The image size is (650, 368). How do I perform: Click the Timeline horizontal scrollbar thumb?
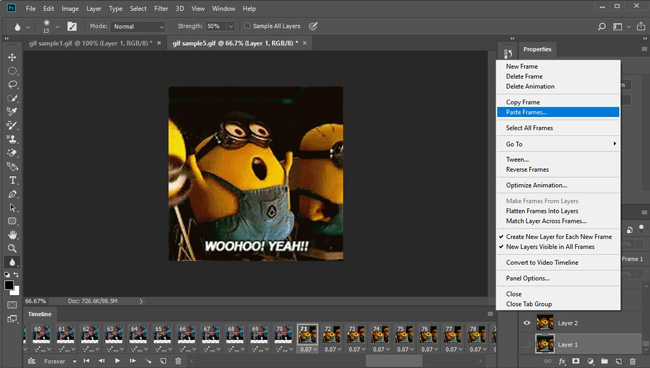pos(393,361)
